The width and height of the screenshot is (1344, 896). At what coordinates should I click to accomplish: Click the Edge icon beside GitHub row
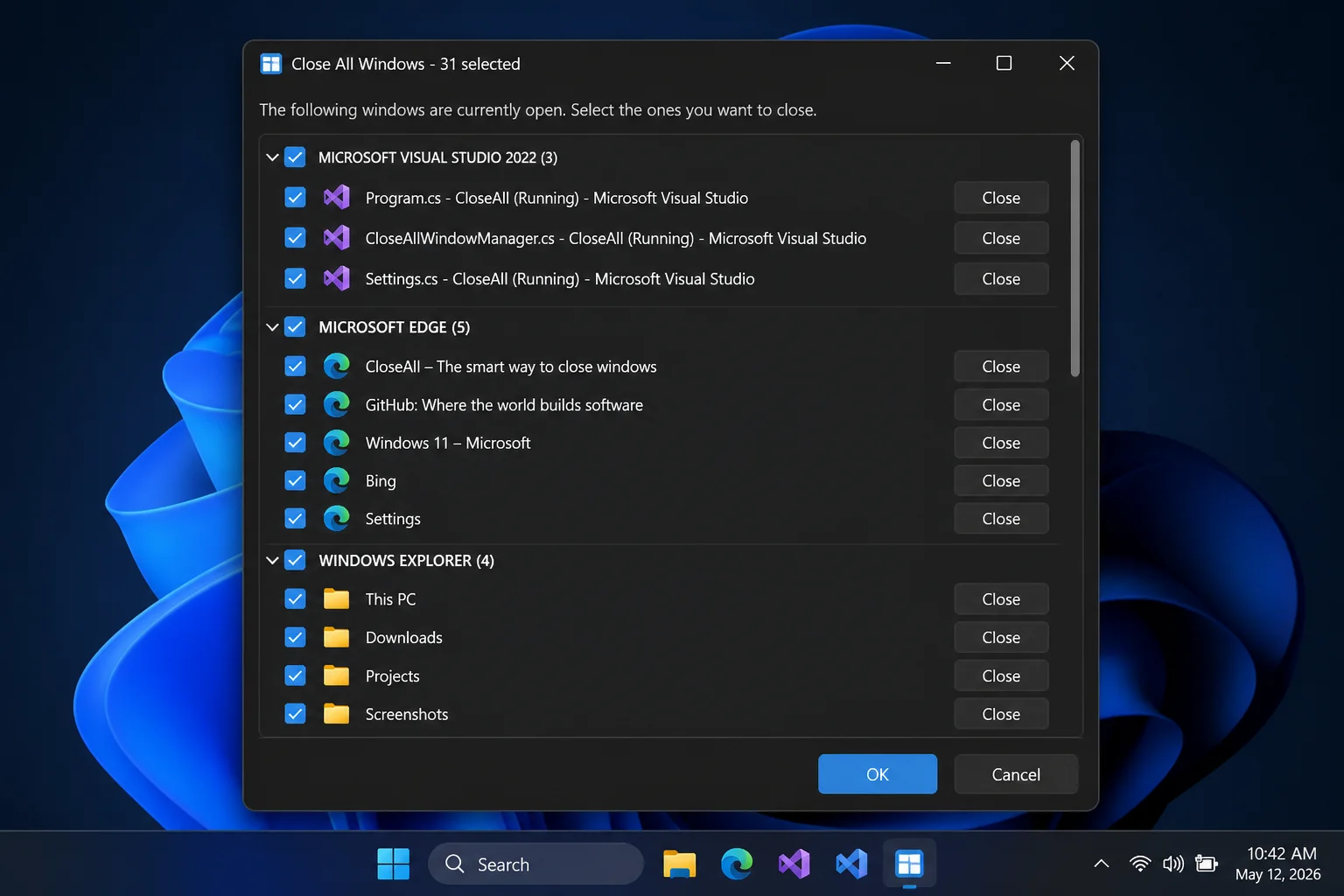click(337, 404)
